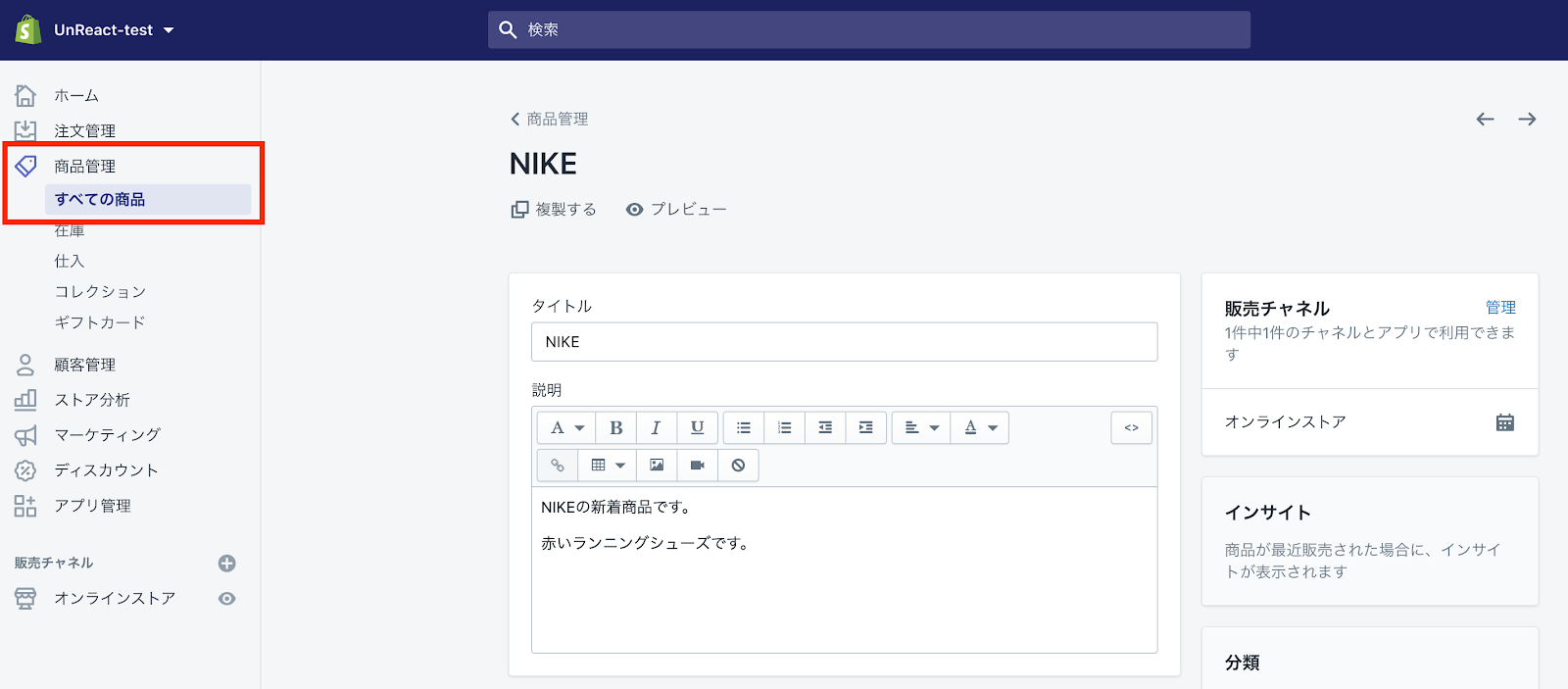Click 管理 link in 販売チャネル card
Screen dimensions: 1568x689
[x=1500, y=307]
